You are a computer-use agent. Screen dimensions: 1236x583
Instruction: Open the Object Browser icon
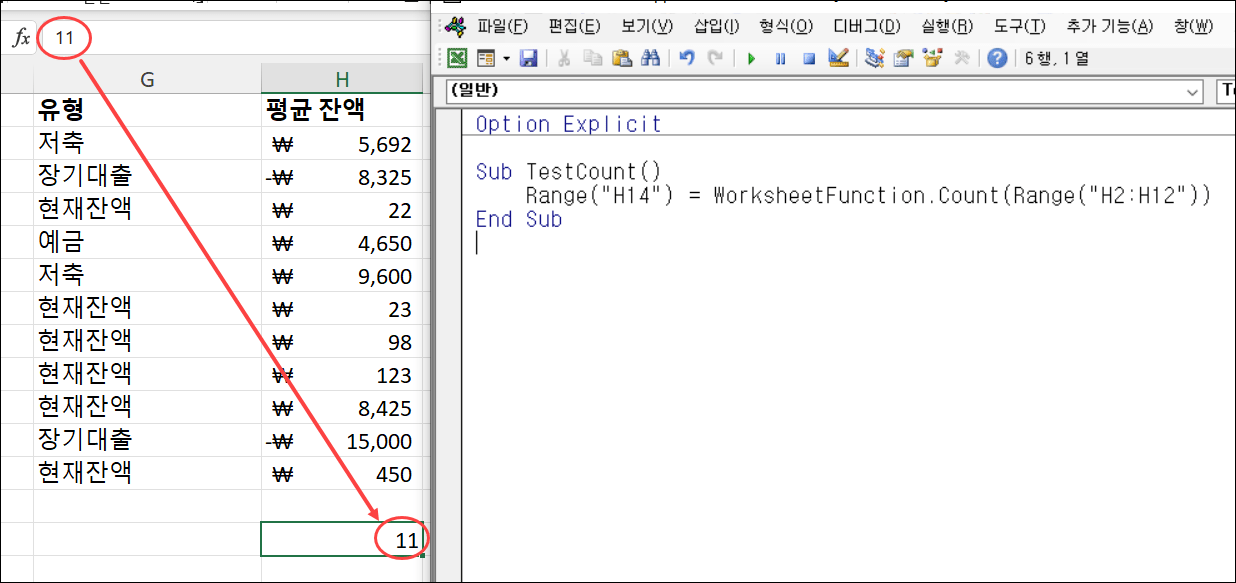[932, 58]
